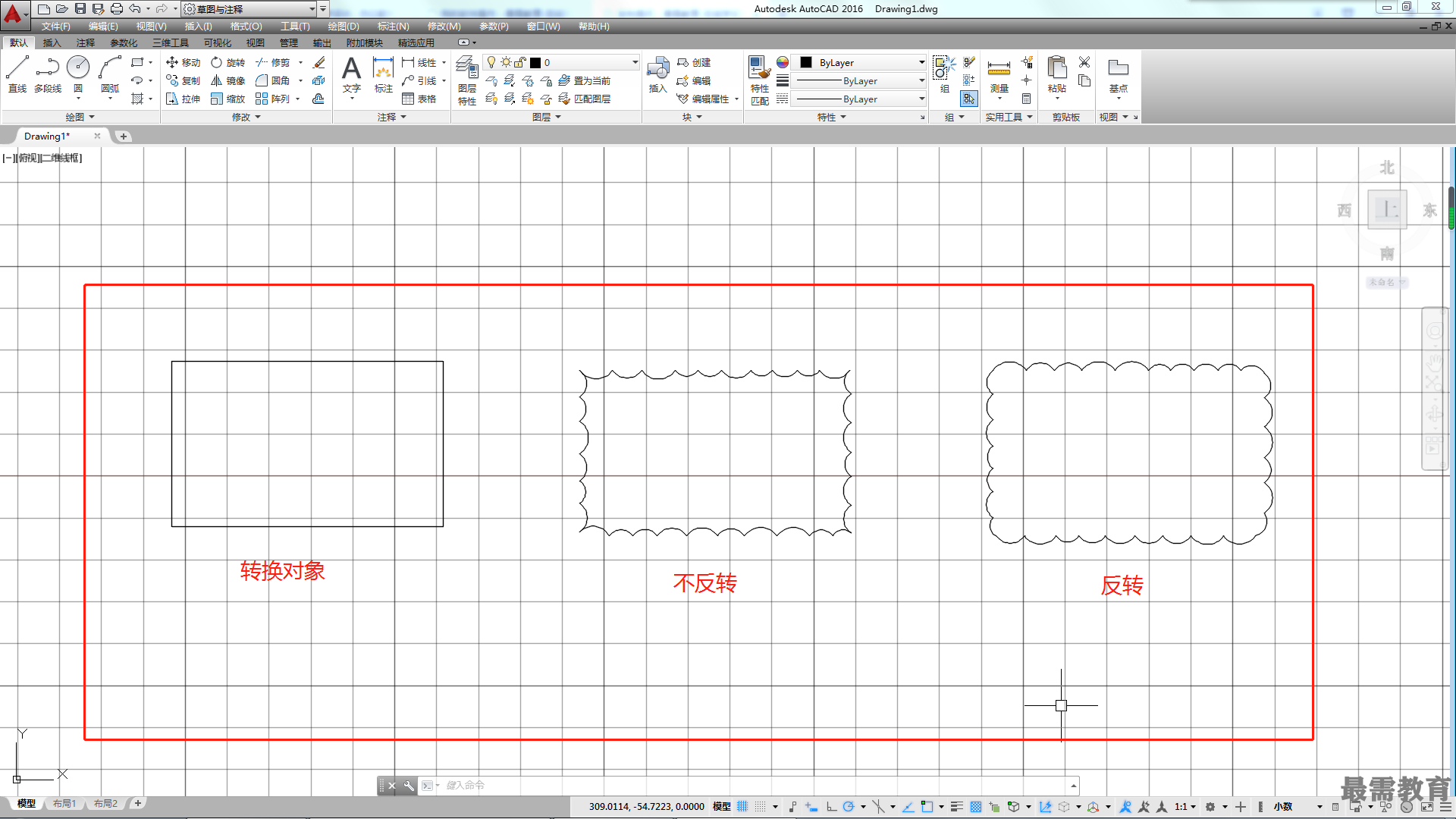1456x819 pixels.
Task: Click the black color swatch in properties color box
Action: click(x=806, y=62)
